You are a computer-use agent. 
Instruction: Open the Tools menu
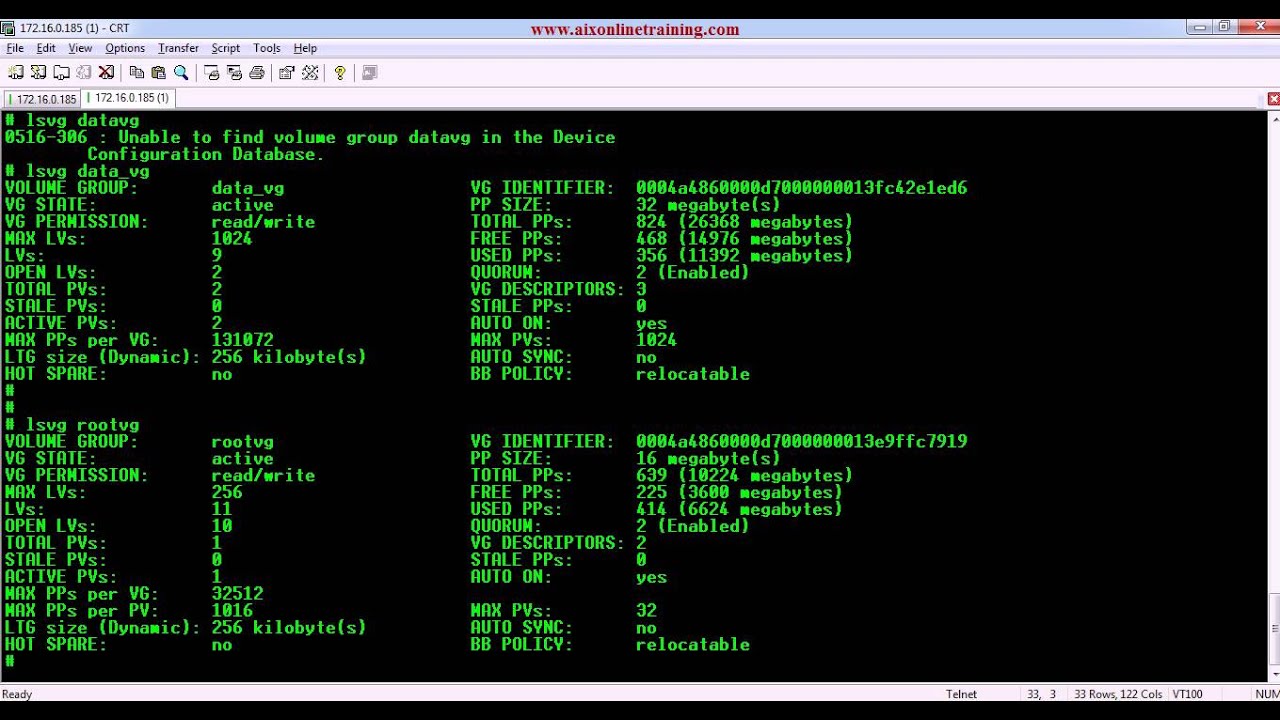point(267,48)
